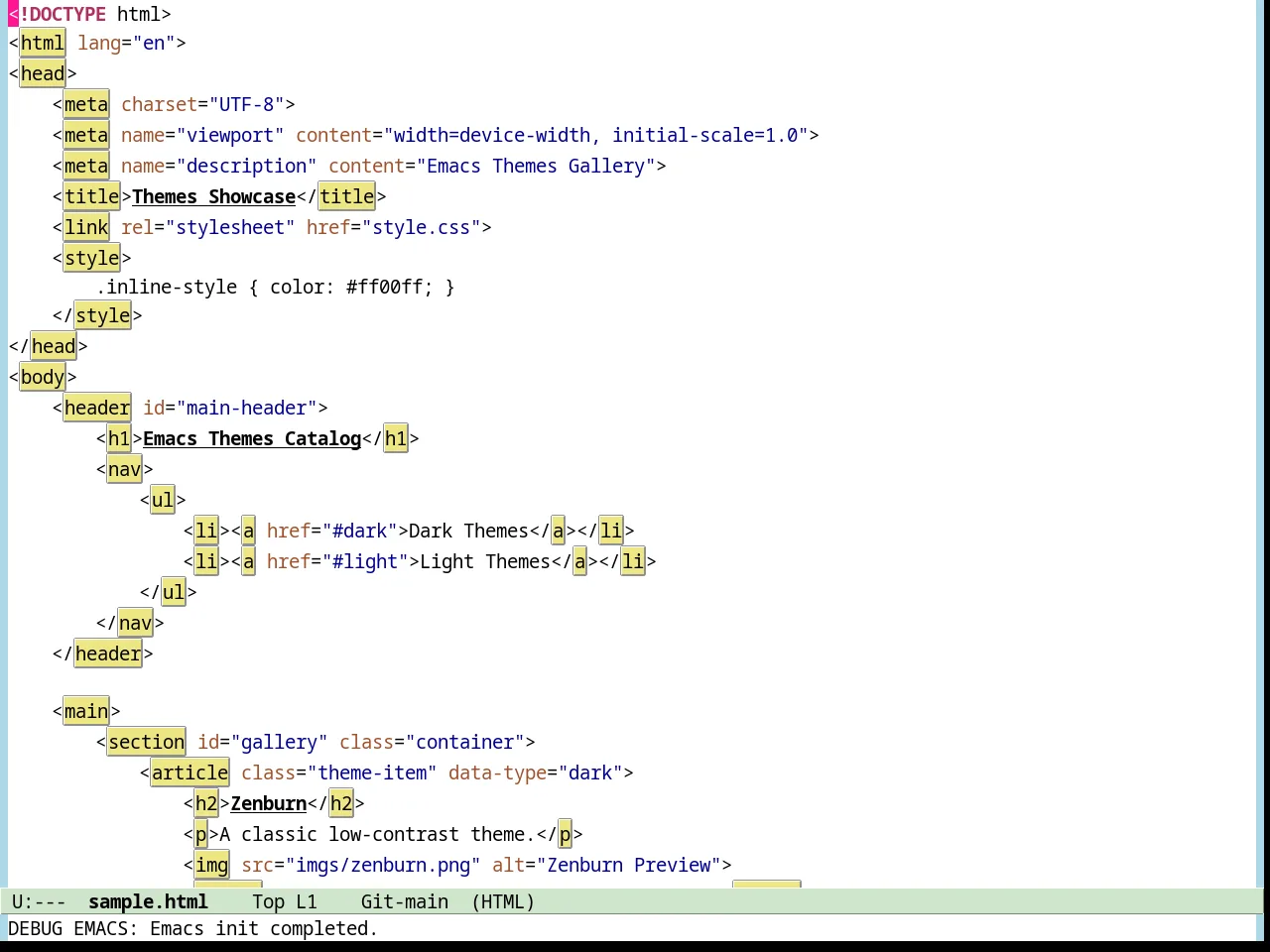This screenshot has width=1270, height=952.
Task: Click the "A classic low-contrast theme." paragraph text
Action: pyautogui.click(x=377, y=834)
